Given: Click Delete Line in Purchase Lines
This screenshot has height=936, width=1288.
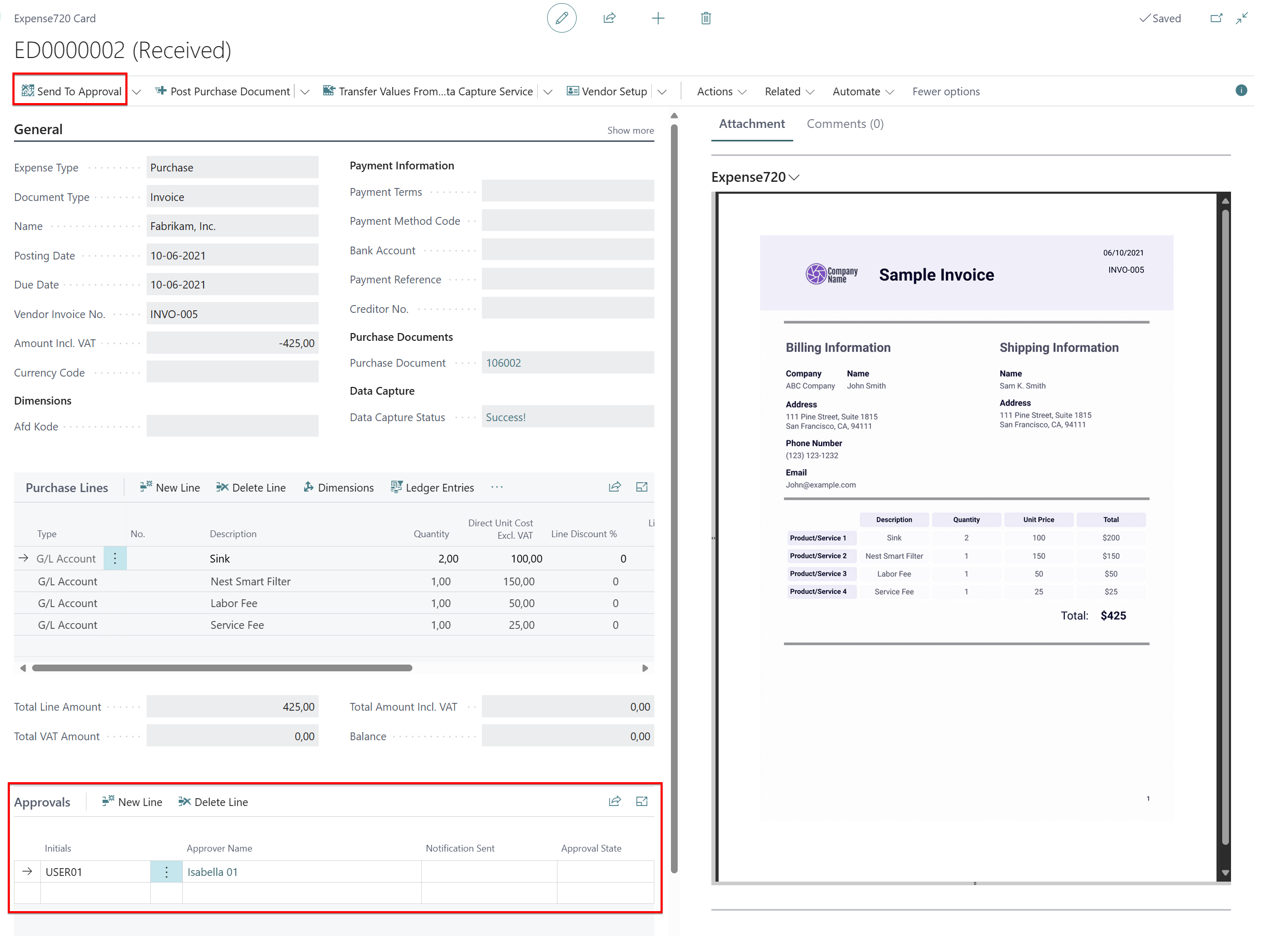Looking at the screenshot, I should point(250,487).
